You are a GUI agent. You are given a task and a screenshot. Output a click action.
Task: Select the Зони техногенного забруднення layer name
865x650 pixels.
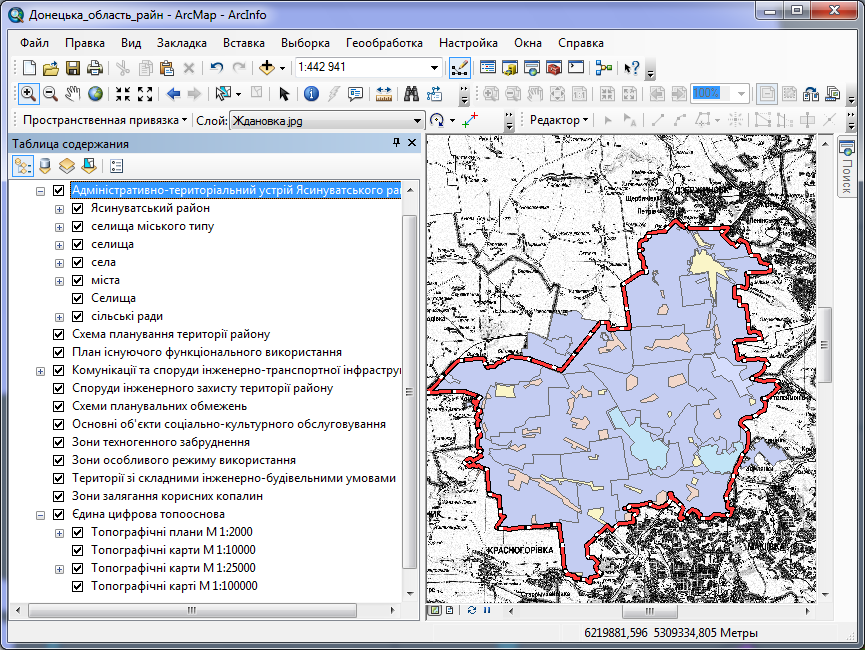click(x=161, y=442)
